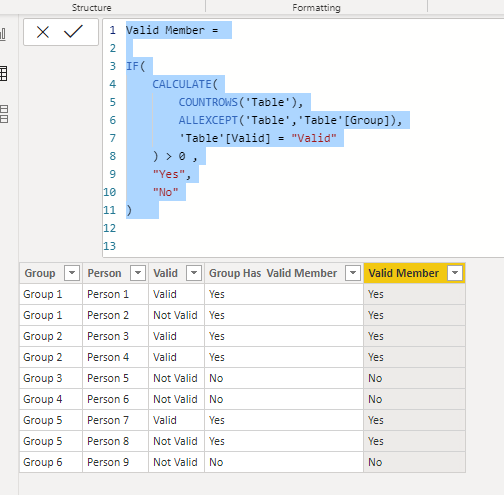Select the Person 4 cell
This screenshot has width=504, height=495.
tap(115, 357)
